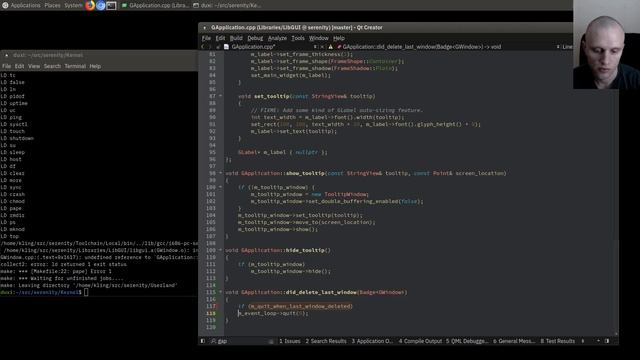Go forward in editor navigation history
Screen dimensions: 640x360
[211, 47]
